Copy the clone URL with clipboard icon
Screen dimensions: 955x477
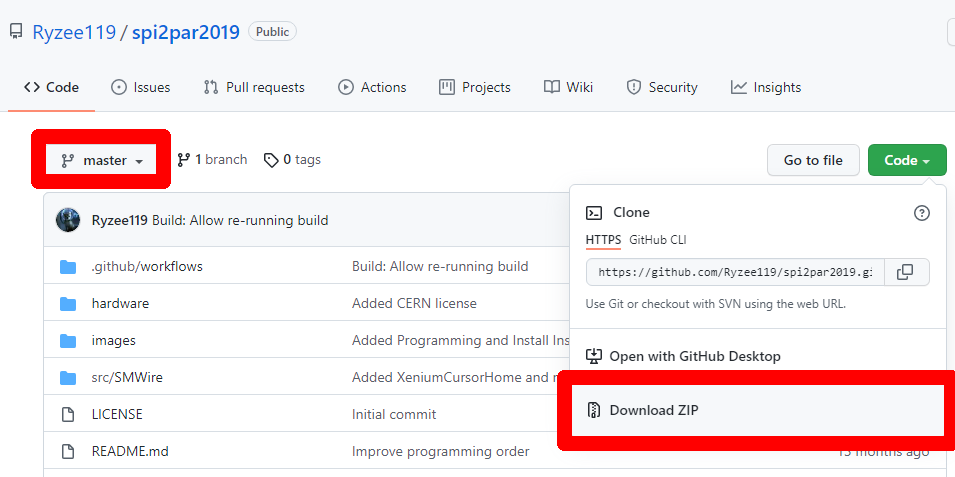coord(906,272)
